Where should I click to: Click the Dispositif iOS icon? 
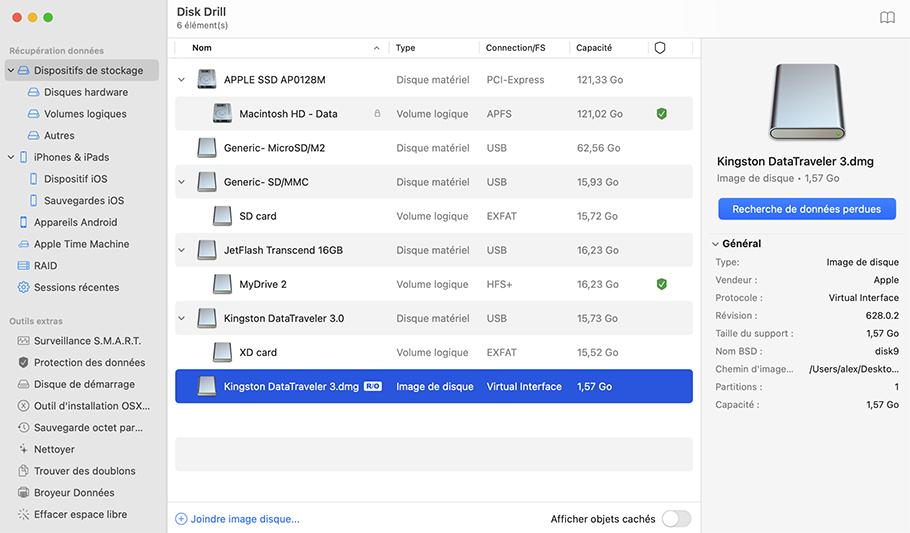[34, 179]
